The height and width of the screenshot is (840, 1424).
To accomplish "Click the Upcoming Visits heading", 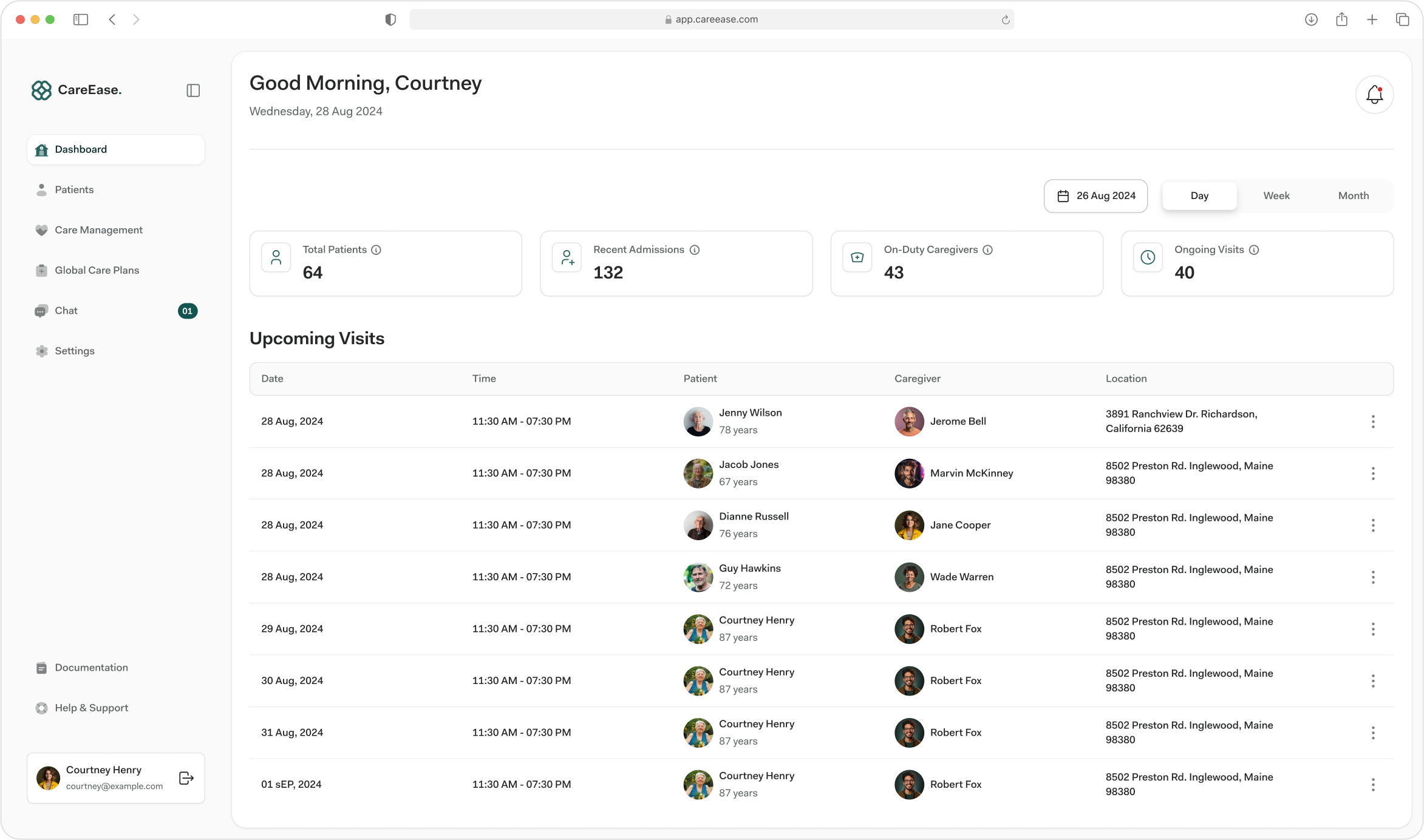I will click(317, 339).
